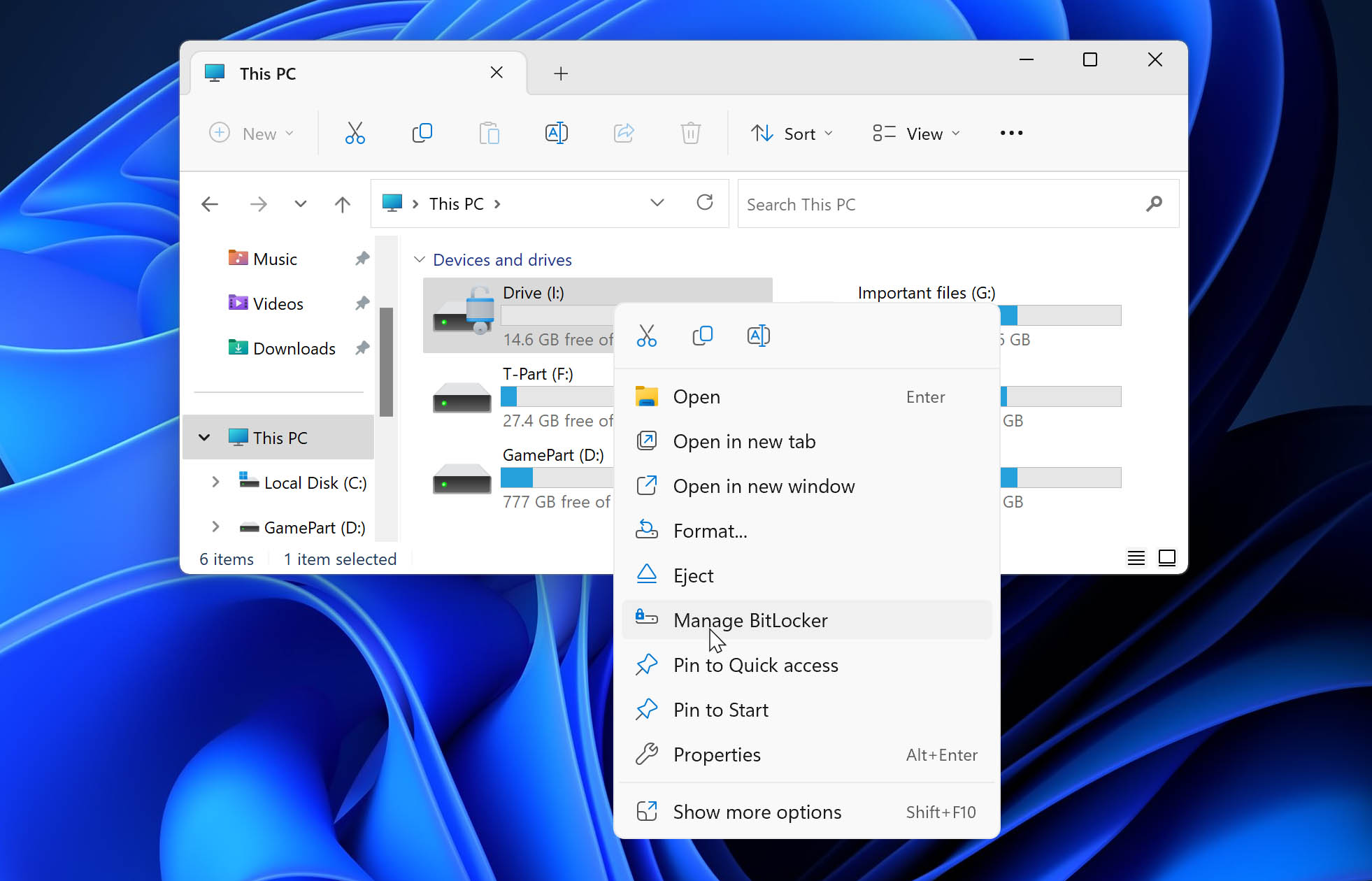1372x881 pixels.
Task: Toggle Pin to Quick access option
Action: tap(756, 665)
